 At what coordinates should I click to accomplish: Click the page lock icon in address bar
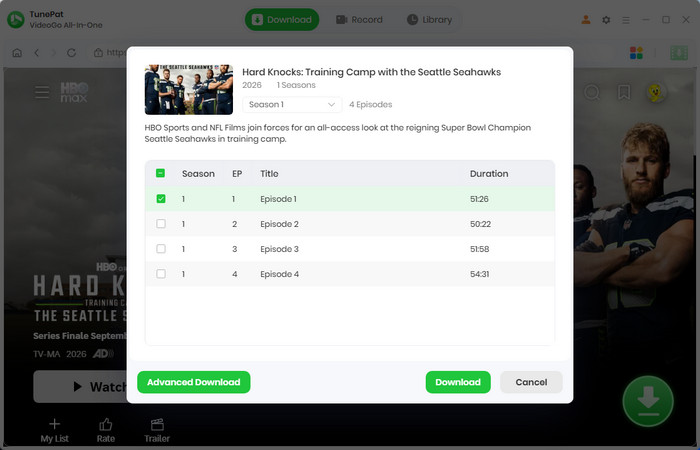tap(98, 53)
